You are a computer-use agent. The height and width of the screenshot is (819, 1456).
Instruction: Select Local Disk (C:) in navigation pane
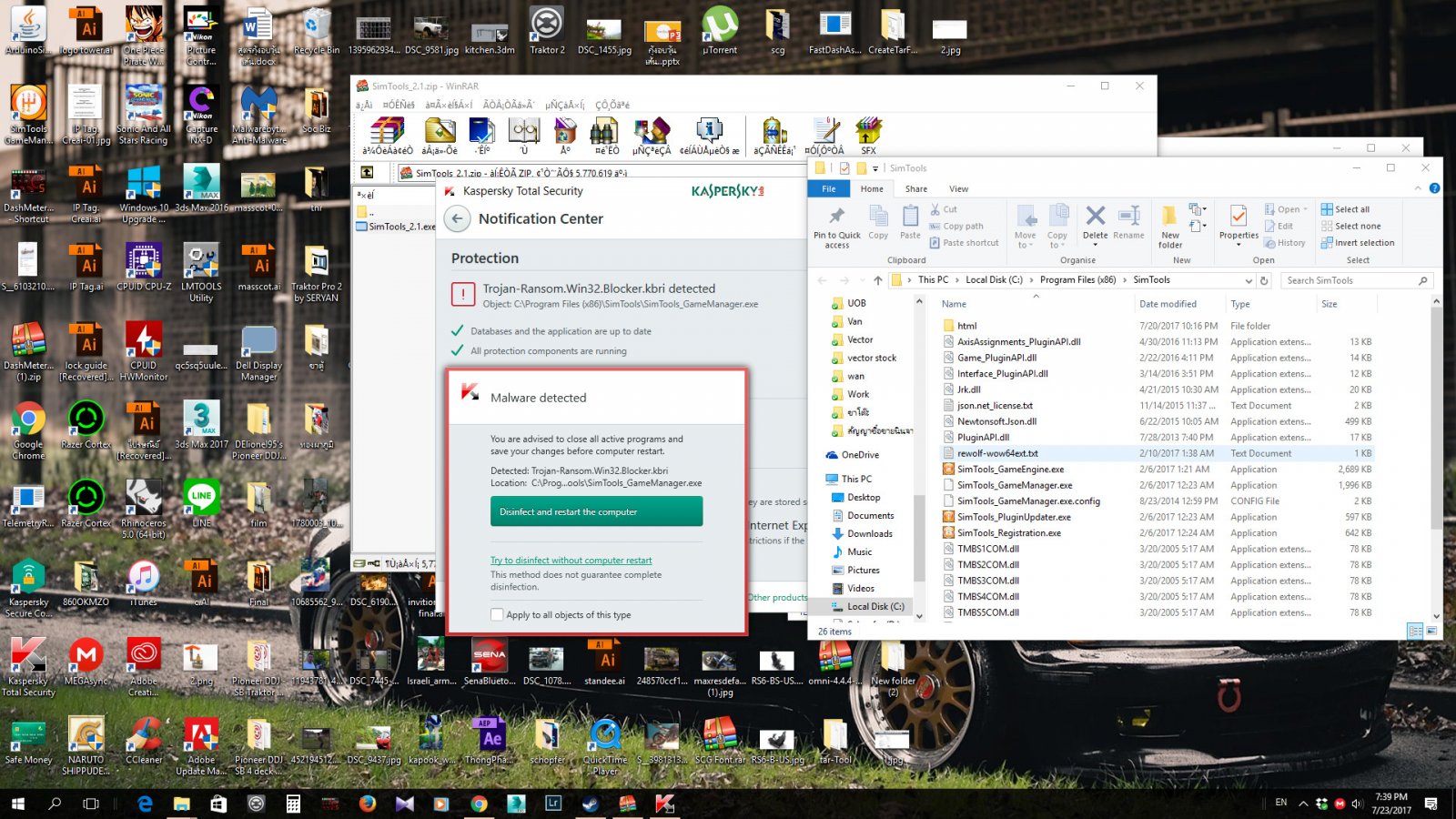click(867, 606)
